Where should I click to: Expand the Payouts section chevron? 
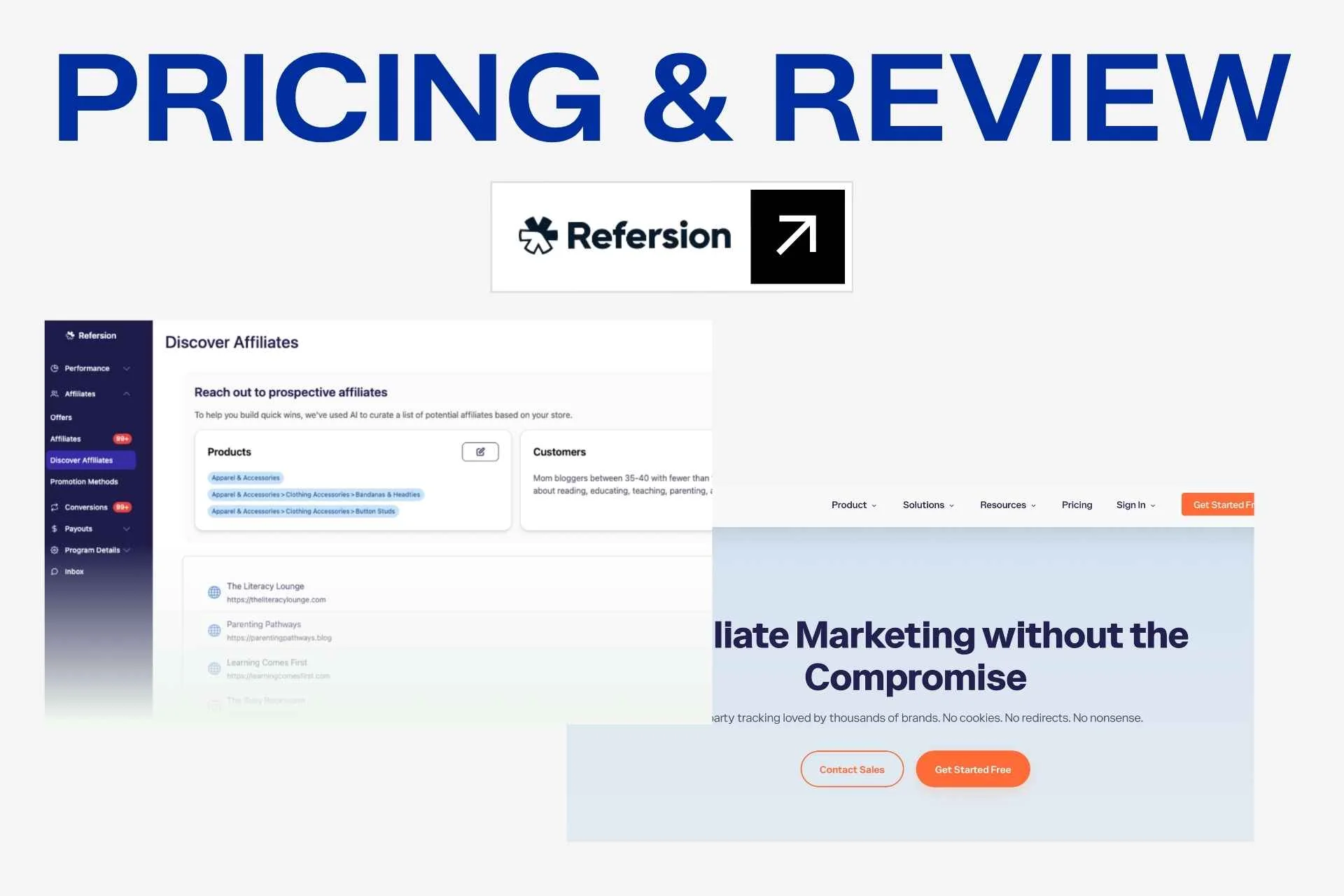127,528
